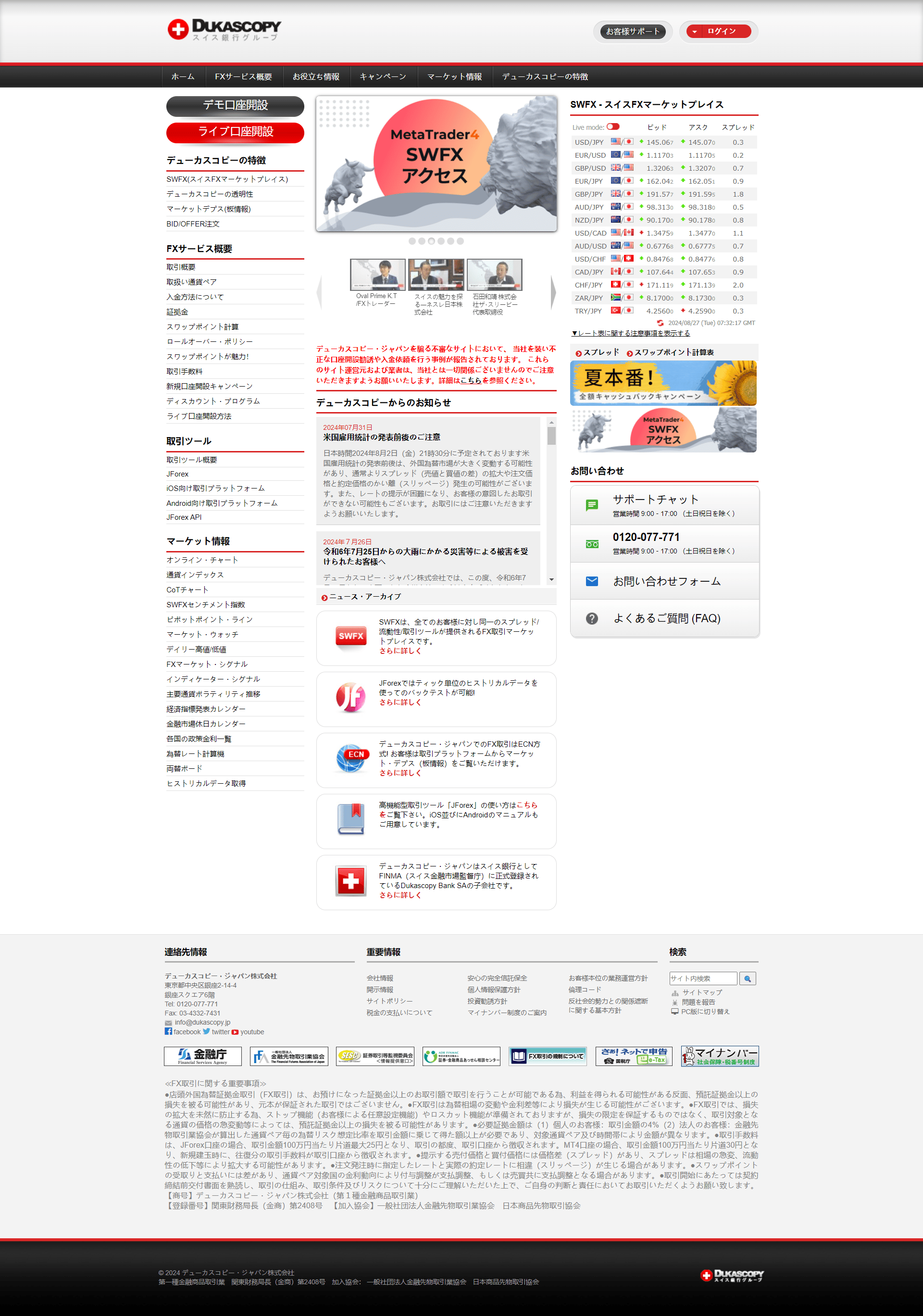Click the ECN globe icon

point(352,758)
